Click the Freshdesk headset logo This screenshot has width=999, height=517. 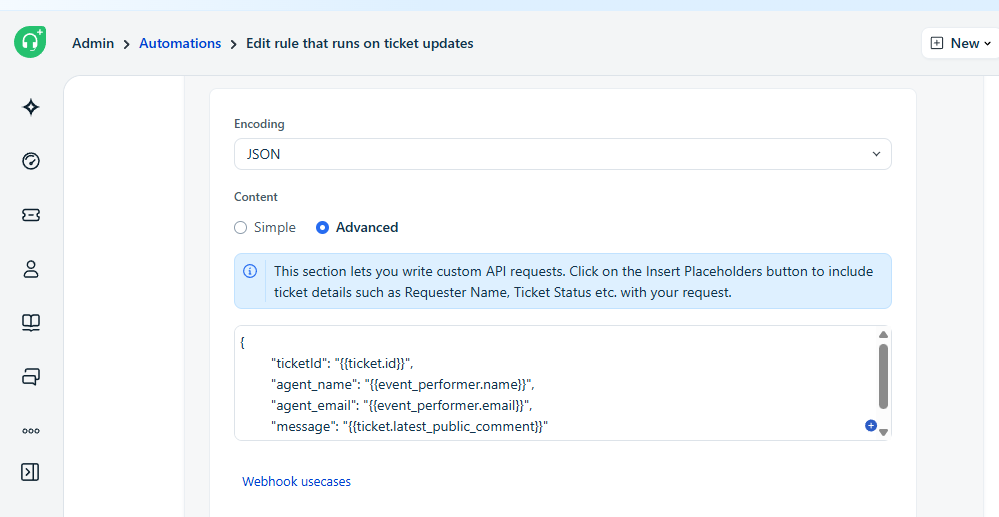point(30,42)
